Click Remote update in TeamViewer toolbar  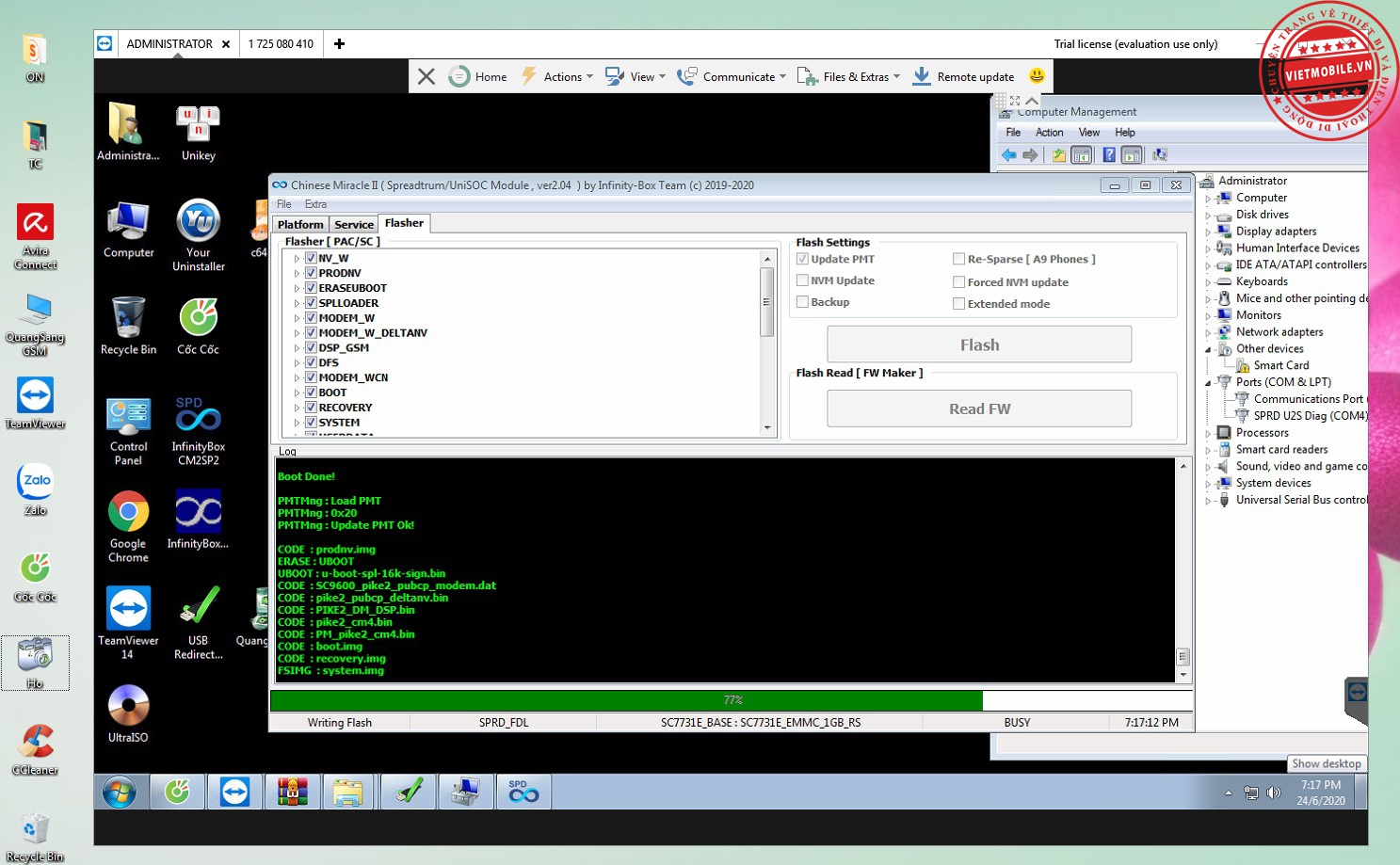[964, 76]
